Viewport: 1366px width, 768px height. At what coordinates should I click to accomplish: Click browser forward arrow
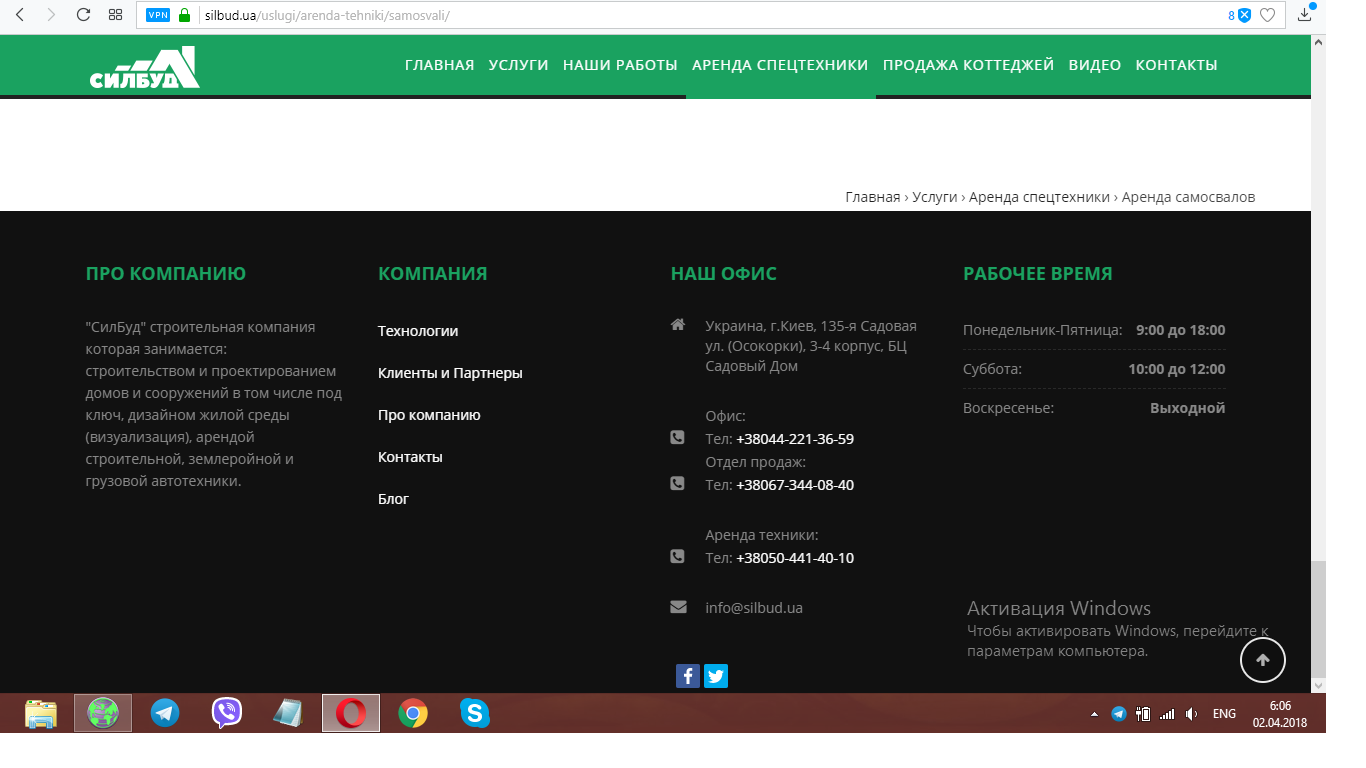coord(51,15)
